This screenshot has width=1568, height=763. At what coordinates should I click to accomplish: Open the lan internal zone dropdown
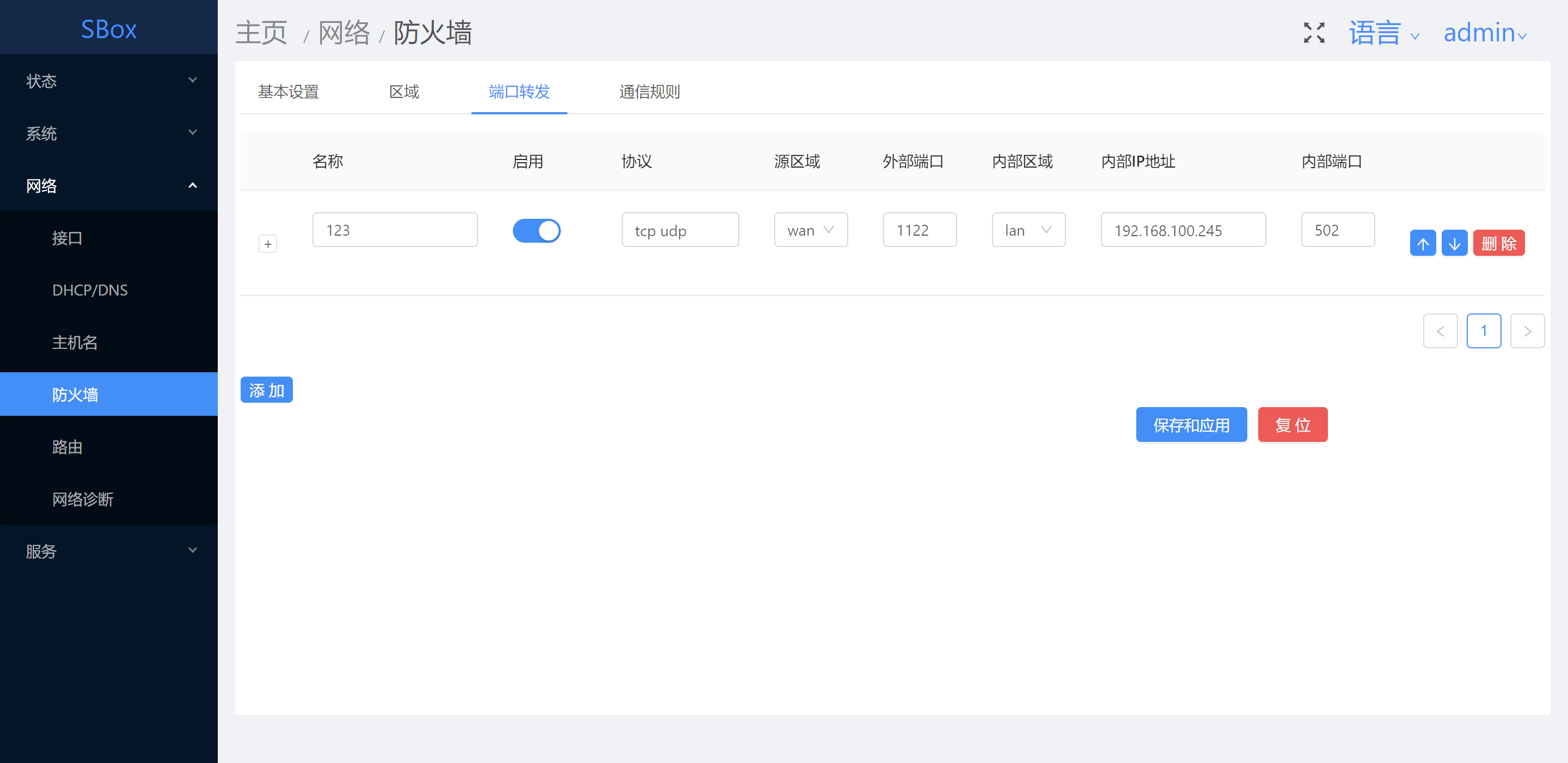coord(1027,230)
